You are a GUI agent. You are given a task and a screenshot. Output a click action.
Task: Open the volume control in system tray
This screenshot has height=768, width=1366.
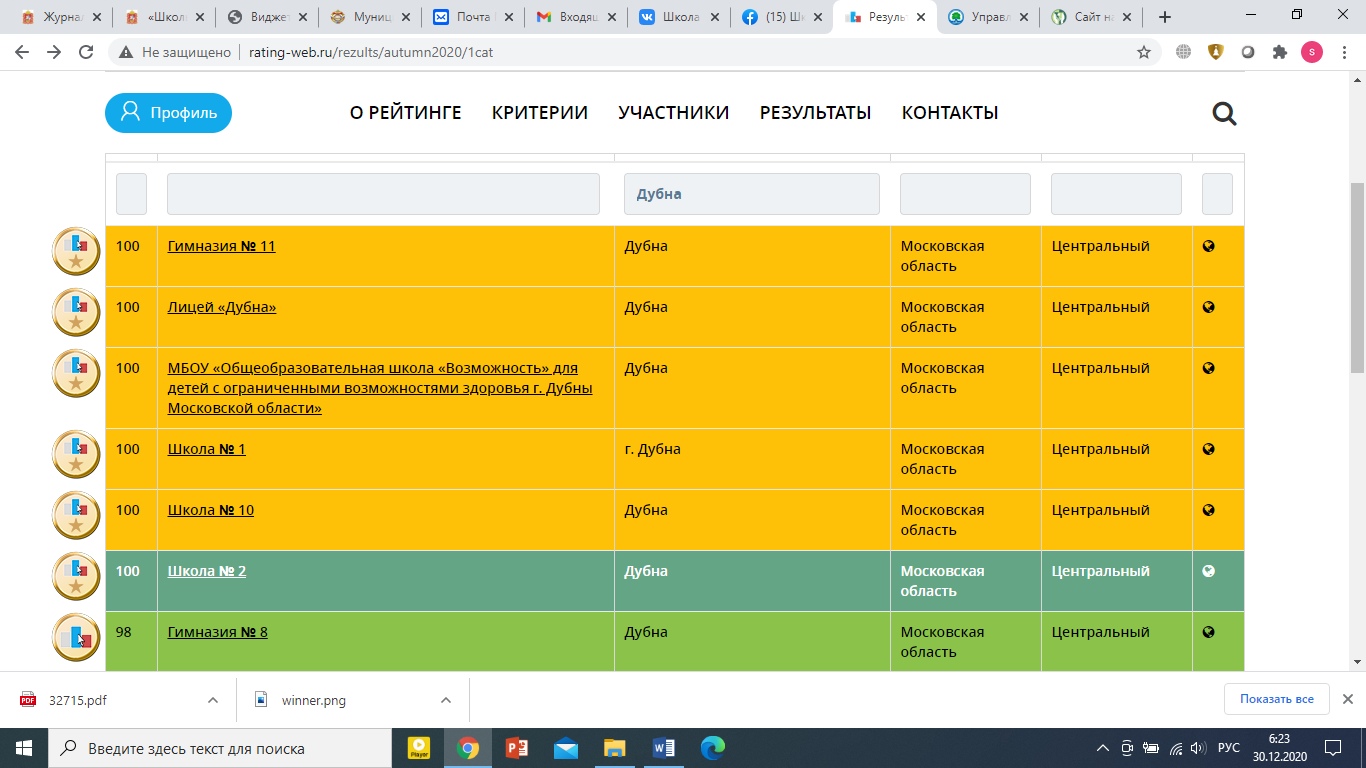pos(1199,748)
